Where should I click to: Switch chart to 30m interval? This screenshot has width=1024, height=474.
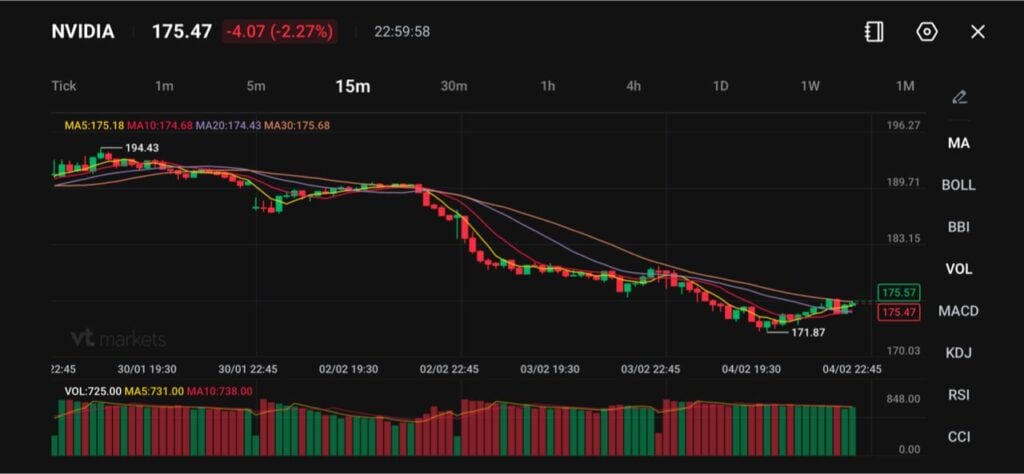pyautogui.click(x=454, y=86)
